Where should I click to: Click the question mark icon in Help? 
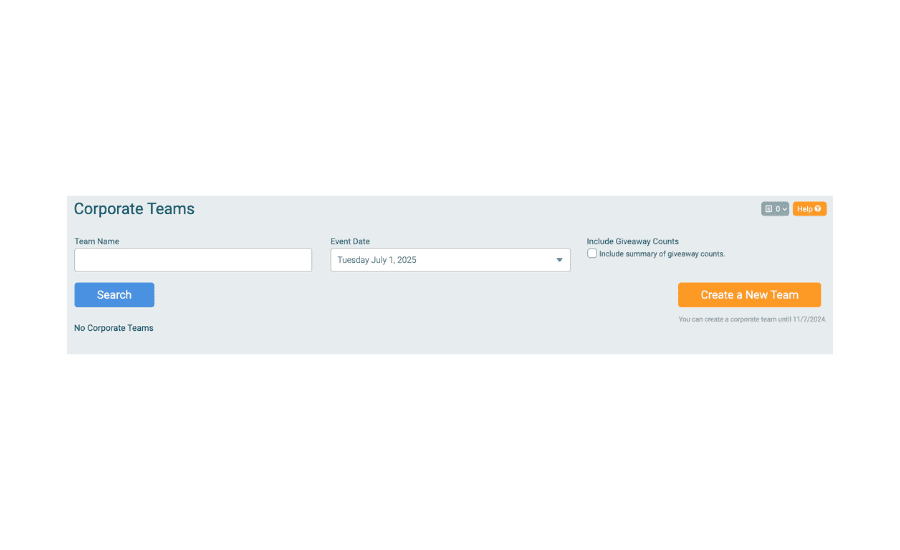coord(817,209)
